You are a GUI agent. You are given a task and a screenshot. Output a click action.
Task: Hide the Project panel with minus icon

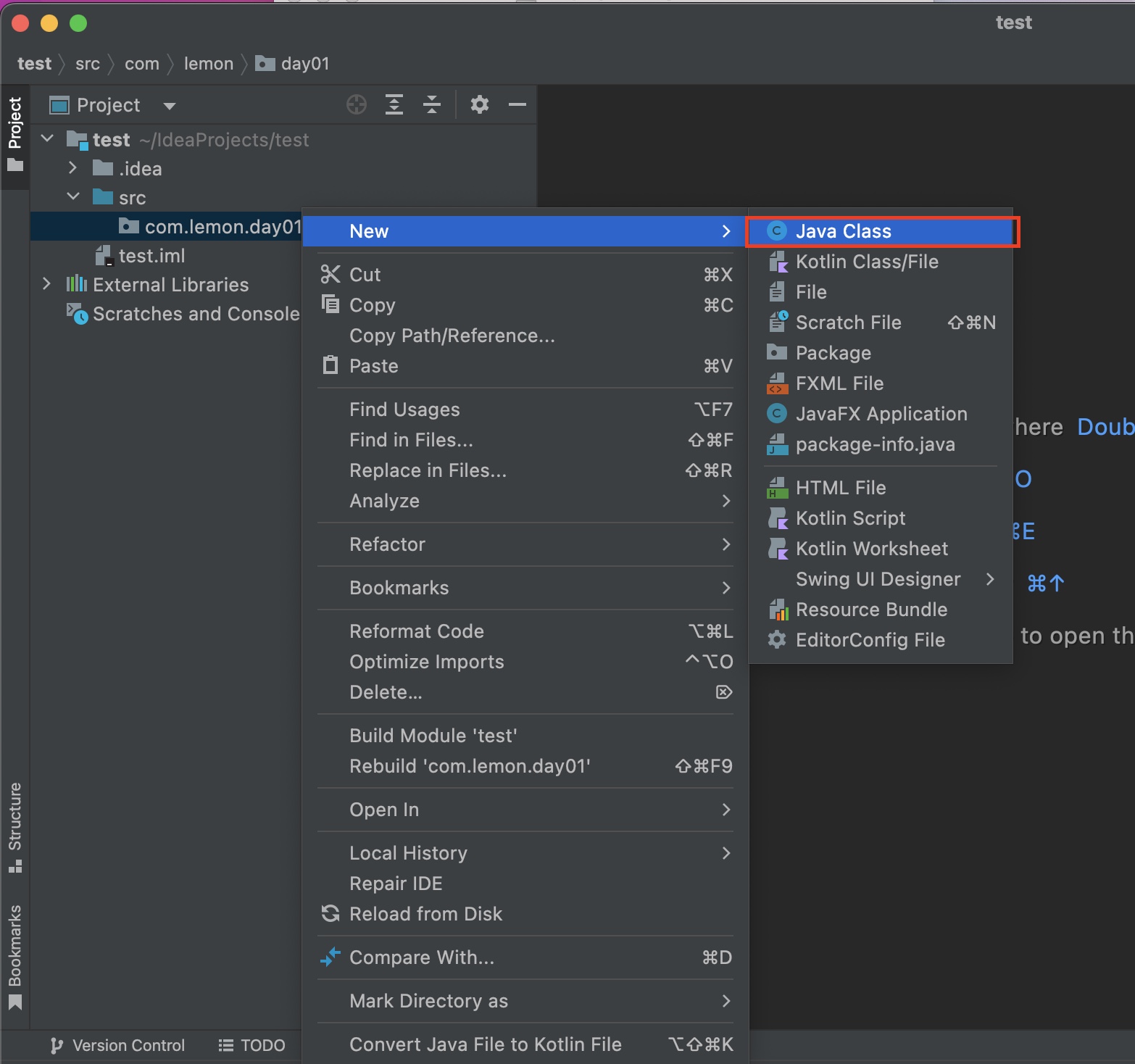[517, 105]
